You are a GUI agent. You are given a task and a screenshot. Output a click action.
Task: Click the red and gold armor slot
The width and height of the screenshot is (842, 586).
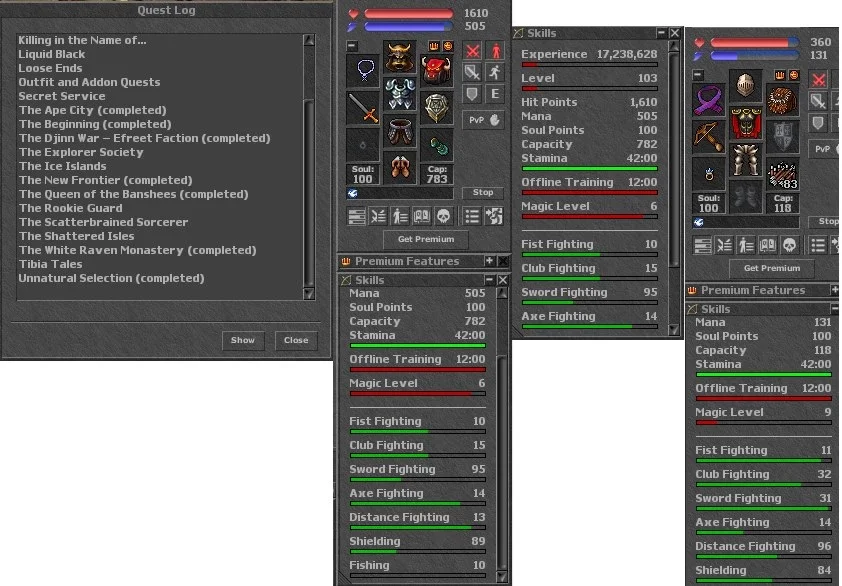[745, 123]
